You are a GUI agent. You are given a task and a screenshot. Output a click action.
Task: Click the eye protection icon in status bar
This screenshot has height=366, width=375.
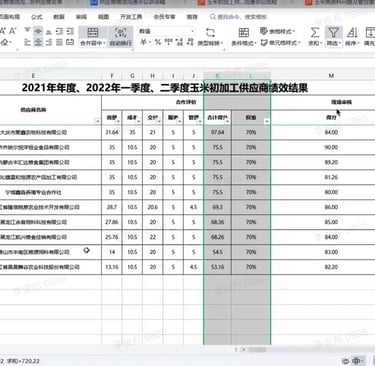(x=346, y=361)
